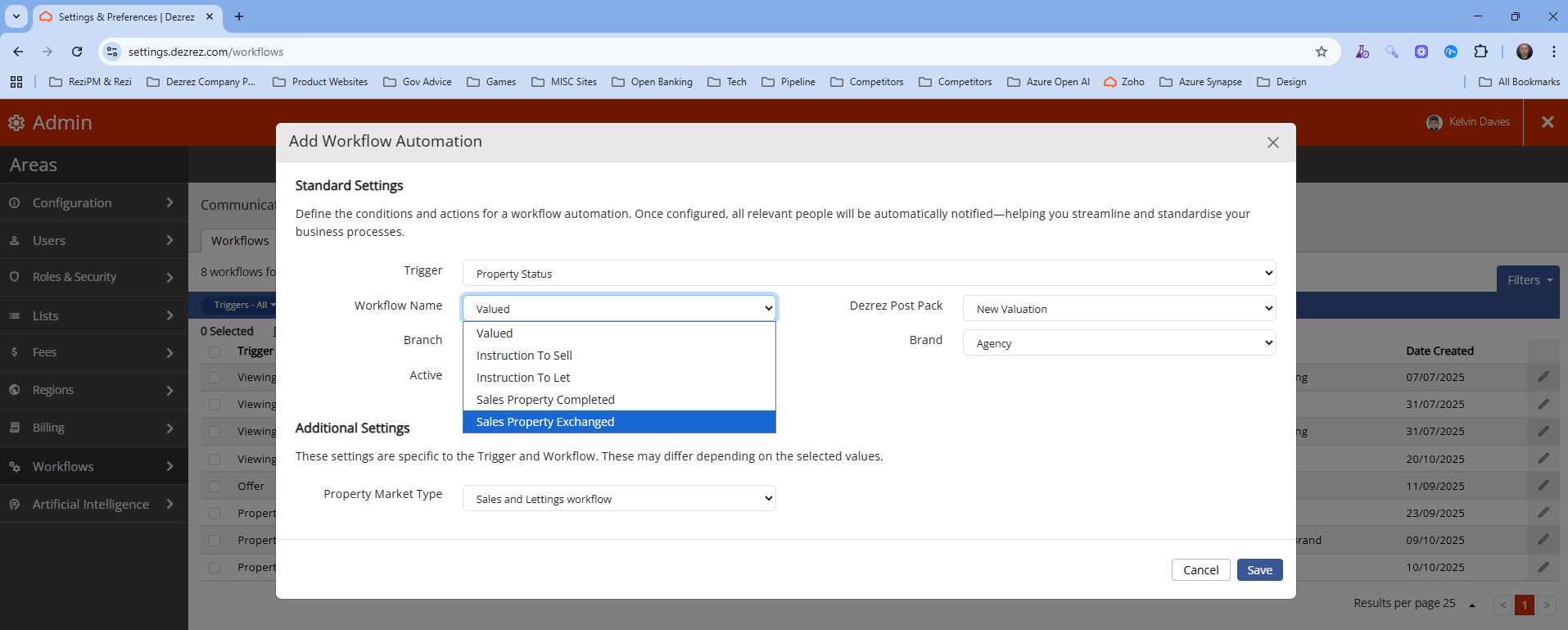Open the browser Extensions puzzle icon
Screen dimensions: 1568x630
pyautogui.click(x=1480, y=52)
